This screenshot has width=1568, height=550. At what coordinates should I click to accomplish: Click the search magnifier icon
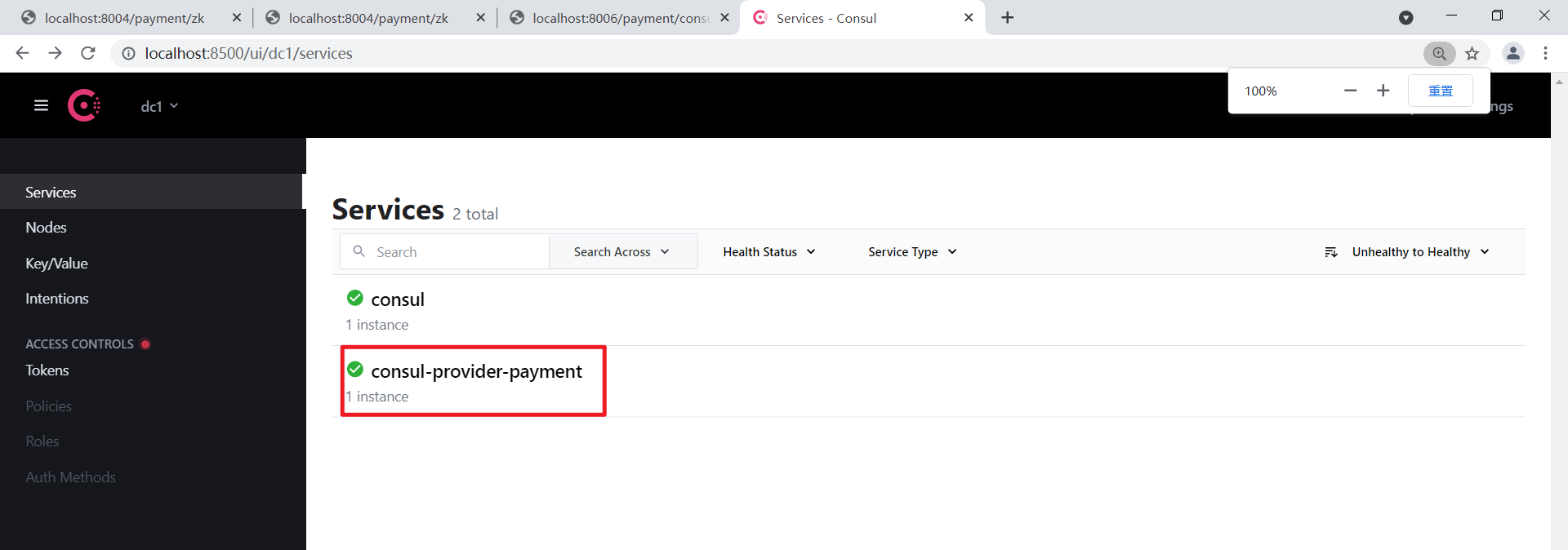[x=359, y=251]
